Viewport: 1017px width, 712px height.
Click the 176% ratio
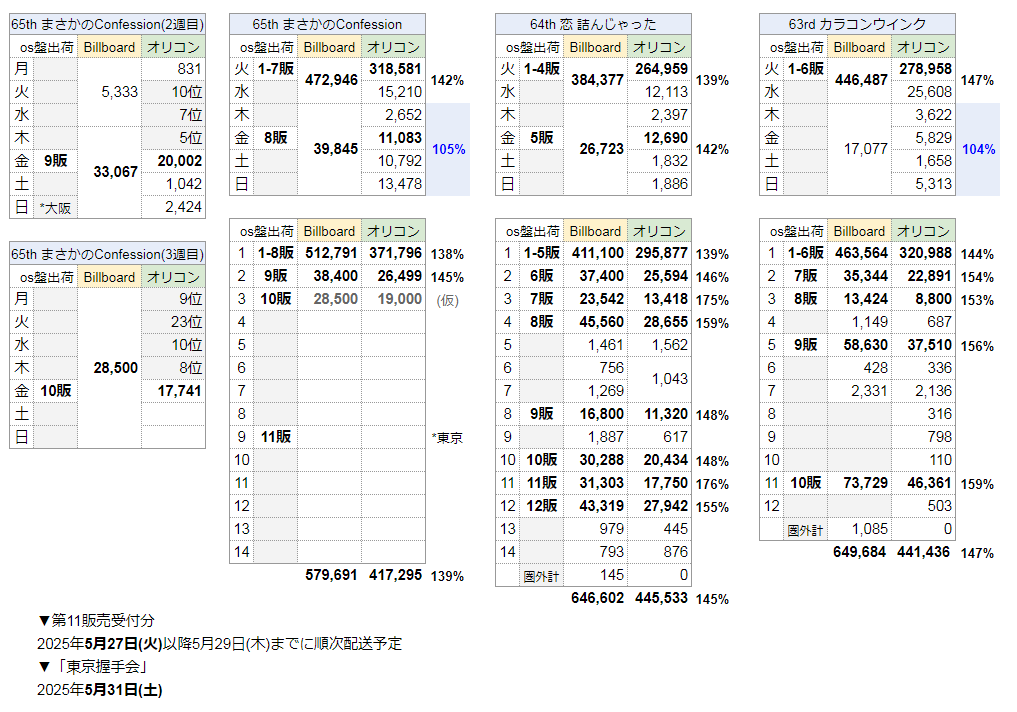[712, 484]
